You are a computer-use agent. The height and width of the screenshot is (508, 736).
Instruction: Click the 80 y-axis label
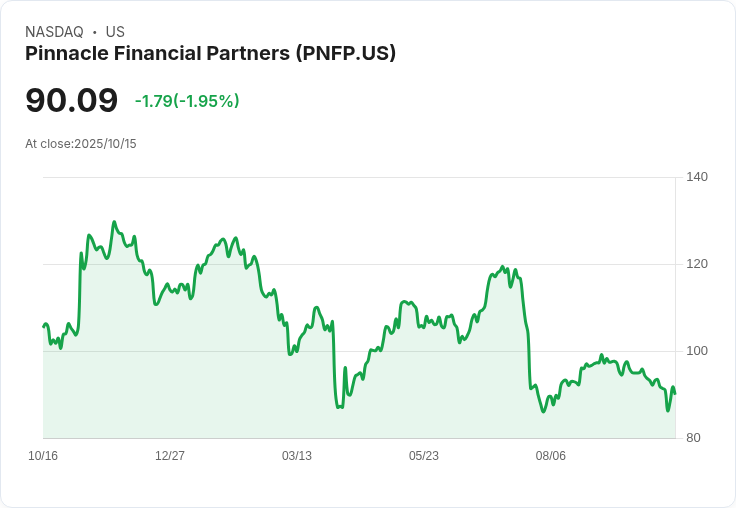click(694, 438)
